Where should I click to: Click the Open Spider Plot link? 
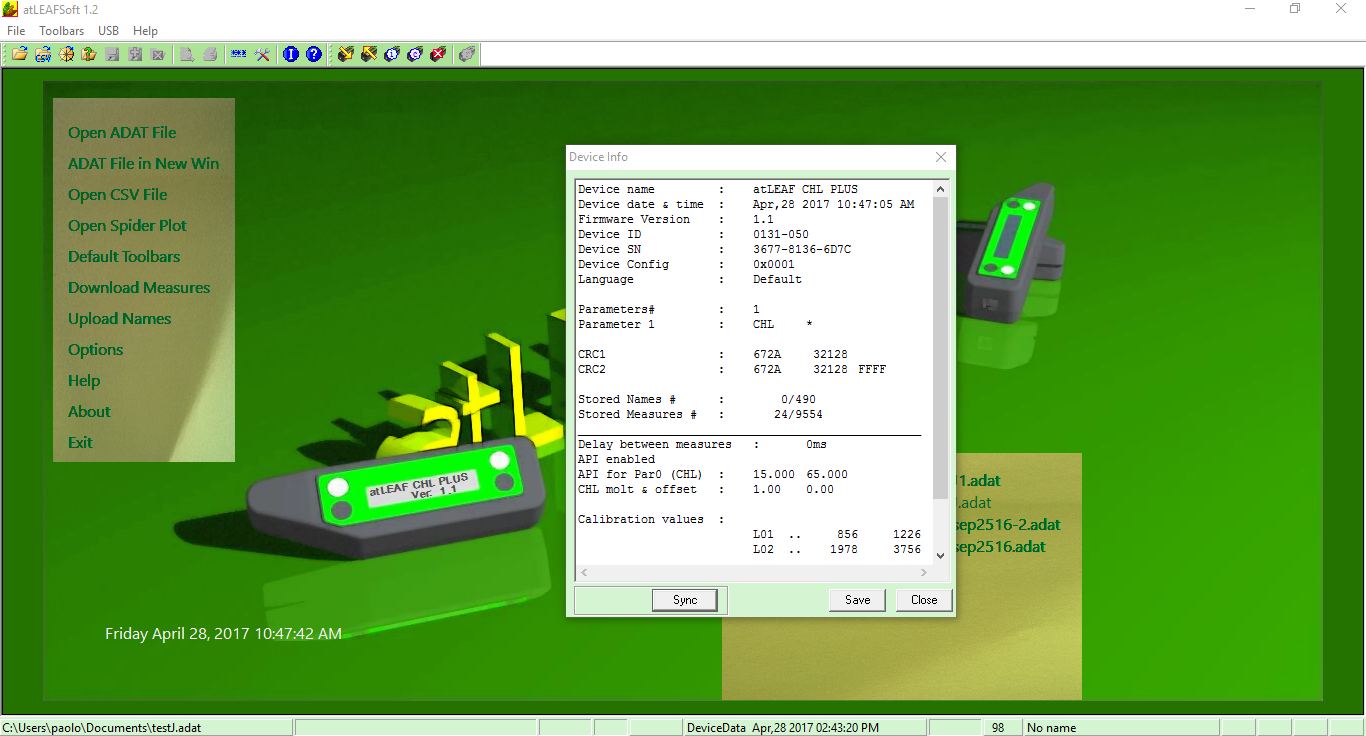click(127, 226)
